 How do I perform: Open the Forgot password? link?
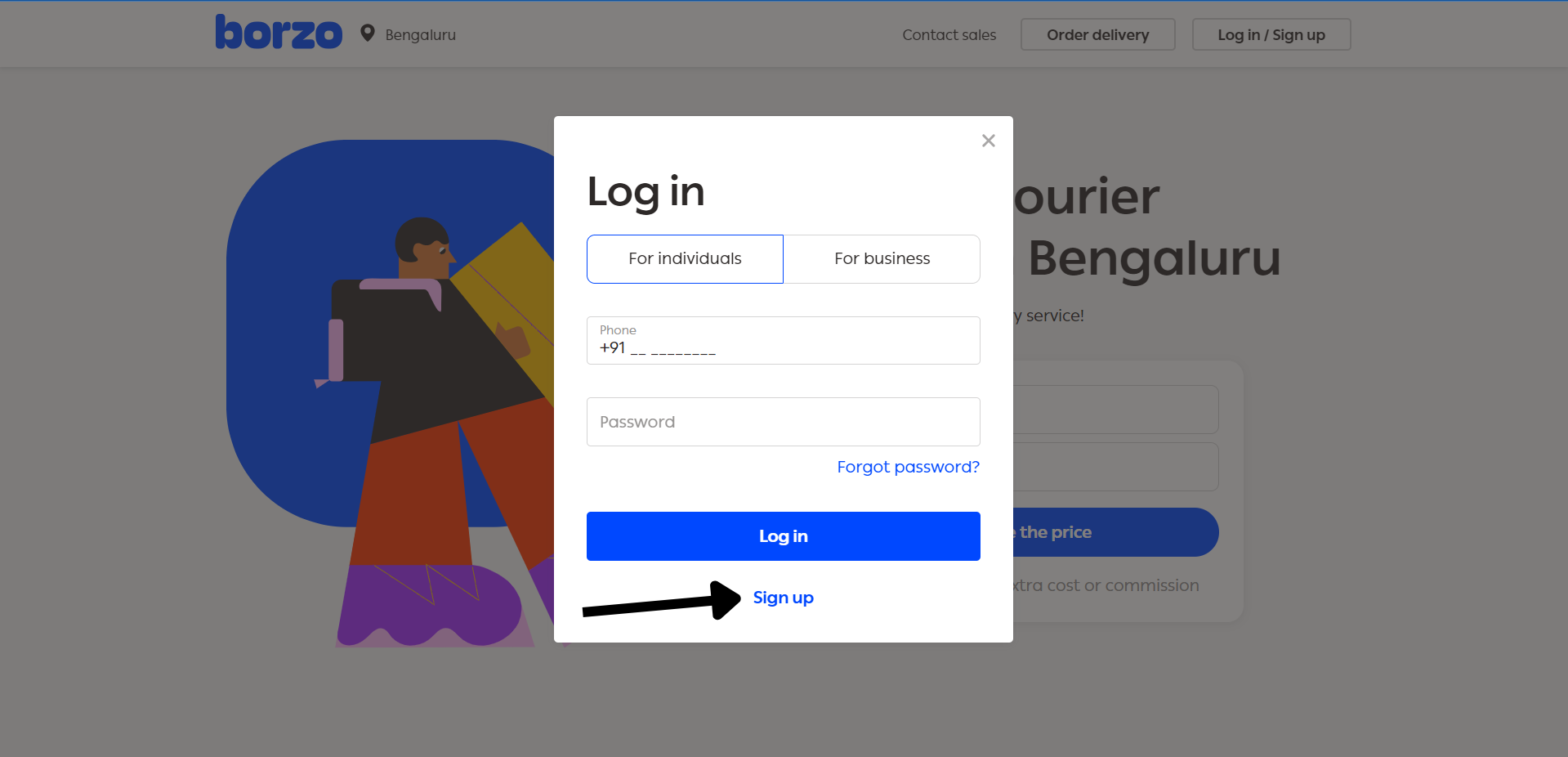pos(908,467)
